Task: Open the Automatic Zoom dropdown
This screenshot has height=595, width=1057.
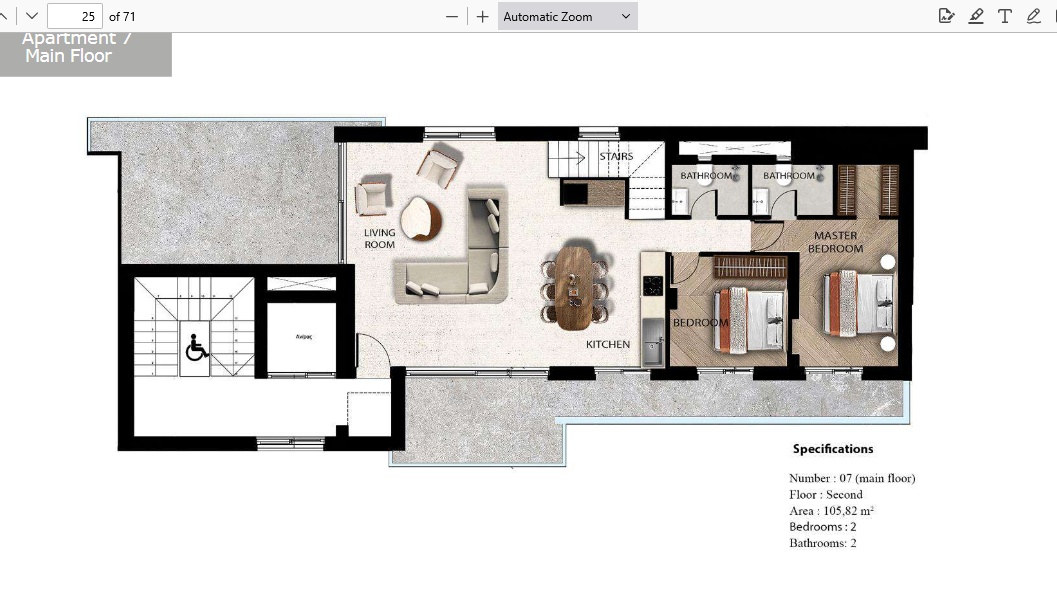Action: [567, 16]
